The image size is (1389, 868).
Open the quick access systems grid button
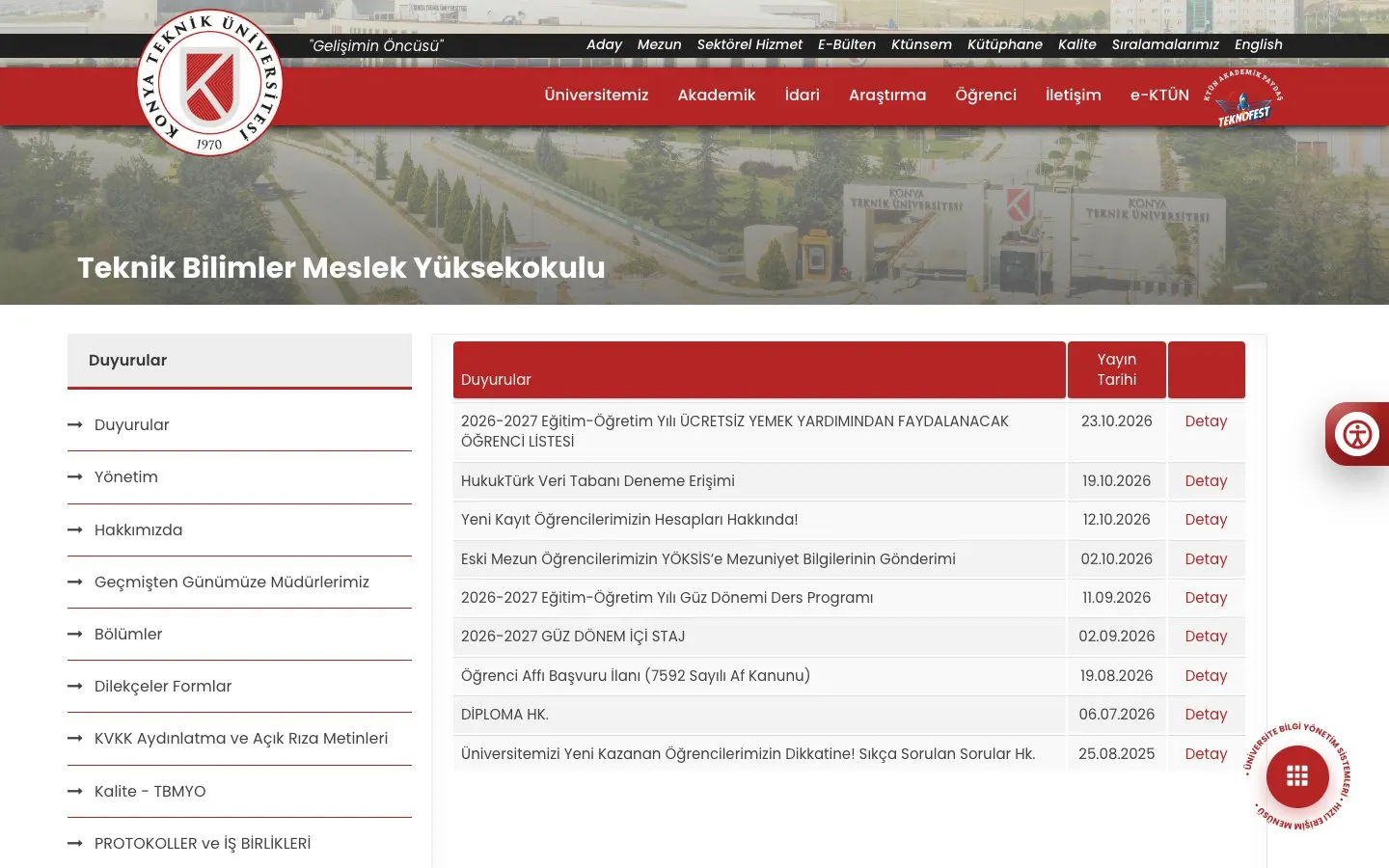point(1297,776)
